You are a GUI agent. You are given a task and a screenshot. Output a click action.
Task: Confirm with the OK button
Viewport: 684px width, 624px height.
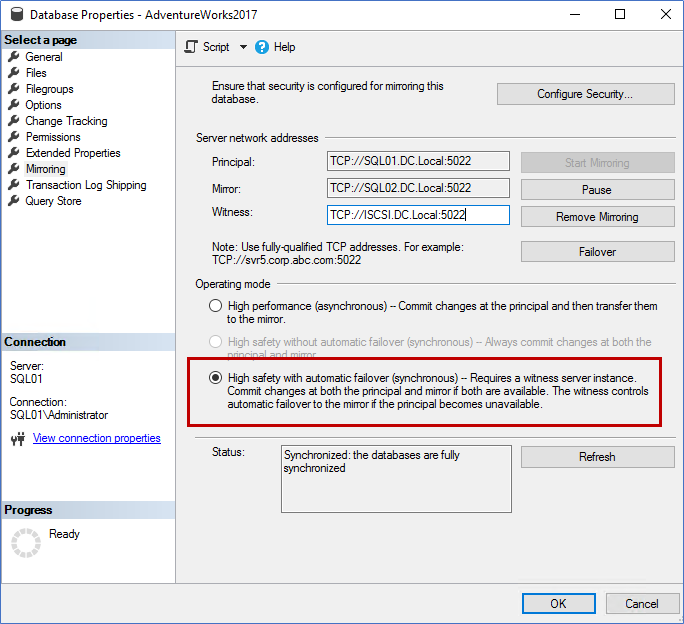point(558,603)
